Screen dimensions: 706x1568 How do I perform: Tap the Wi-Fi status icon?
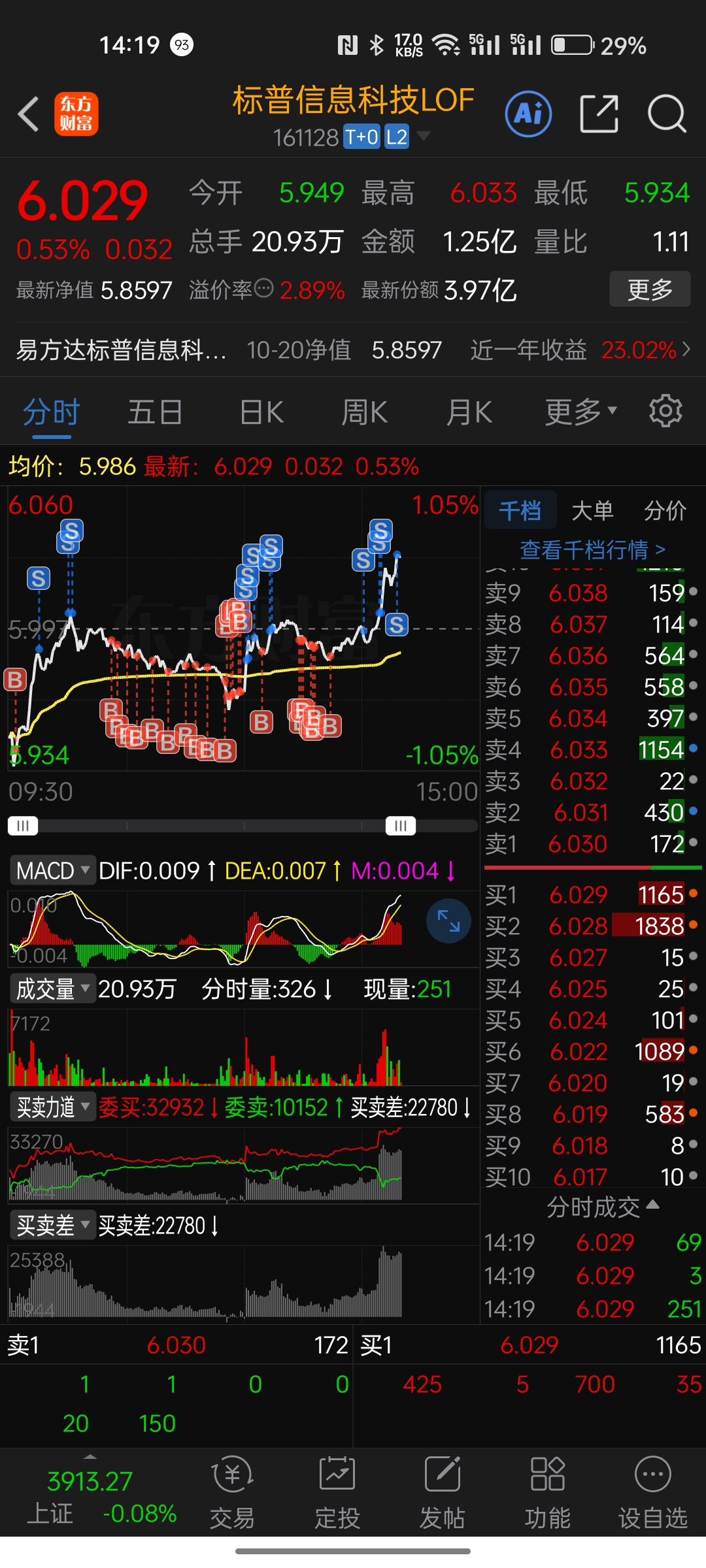(446, 45)
